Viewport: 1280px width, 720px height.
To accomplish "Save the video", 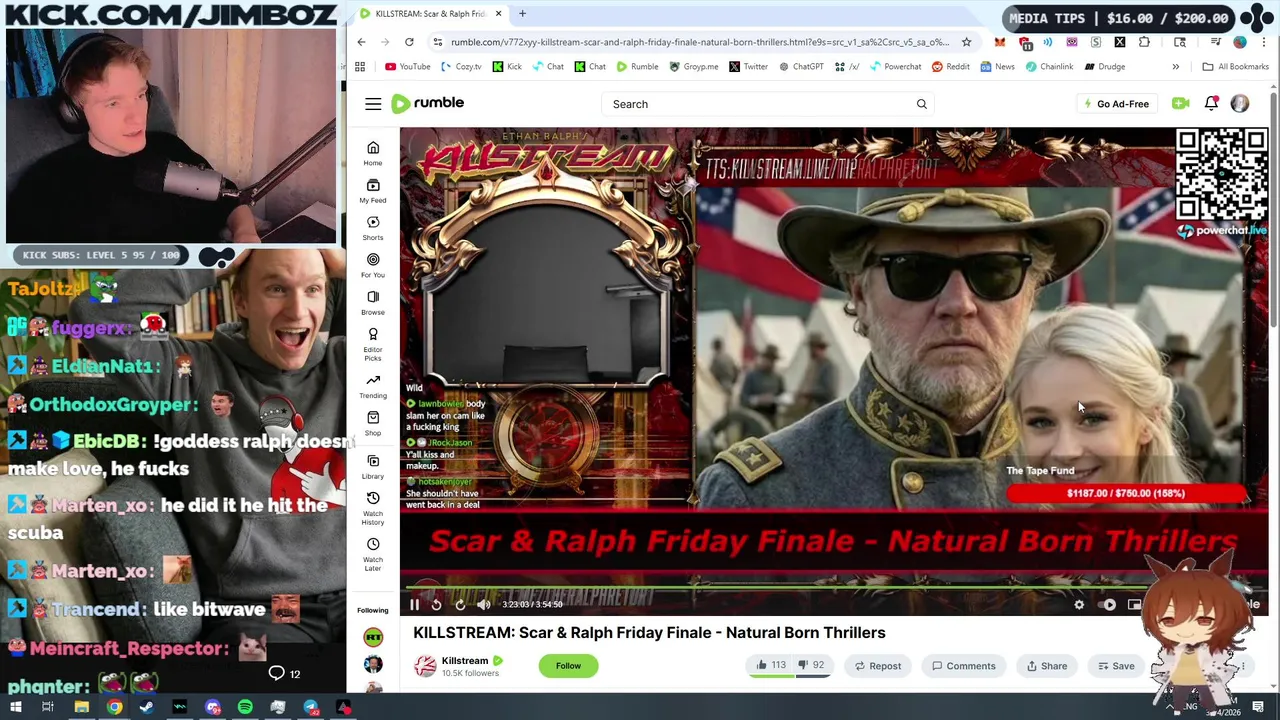I will 1116,666.
